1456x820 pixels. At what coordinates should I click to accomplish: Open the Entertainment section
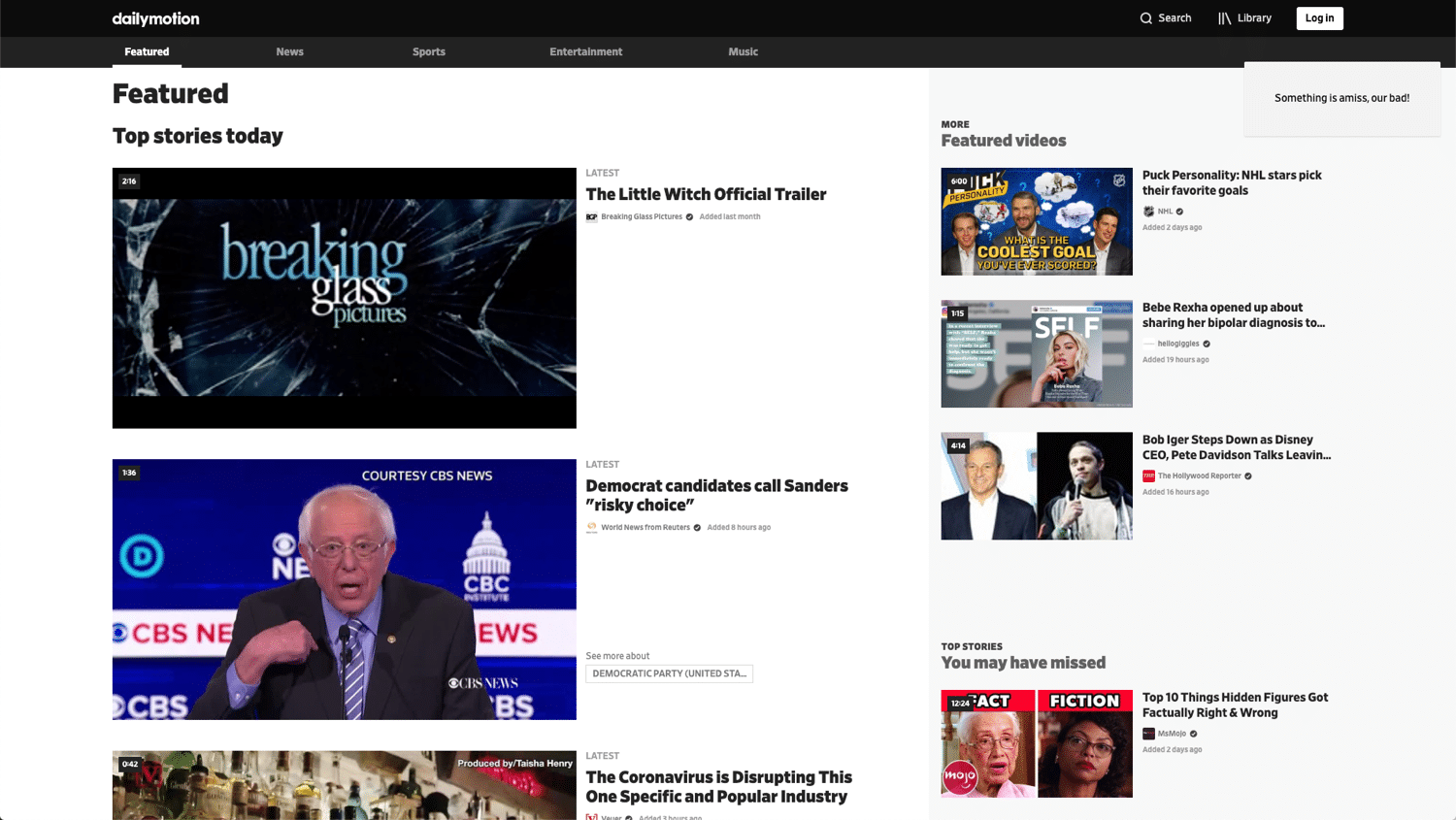(x=585, y=51)
